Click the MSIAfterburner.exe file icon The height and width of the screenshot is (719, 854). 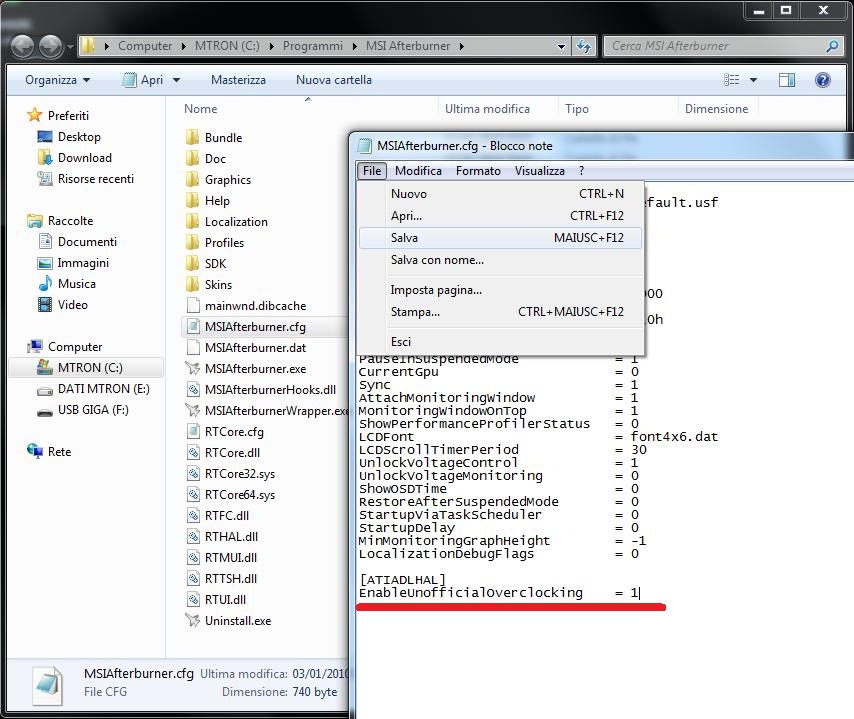click(192, 368)
